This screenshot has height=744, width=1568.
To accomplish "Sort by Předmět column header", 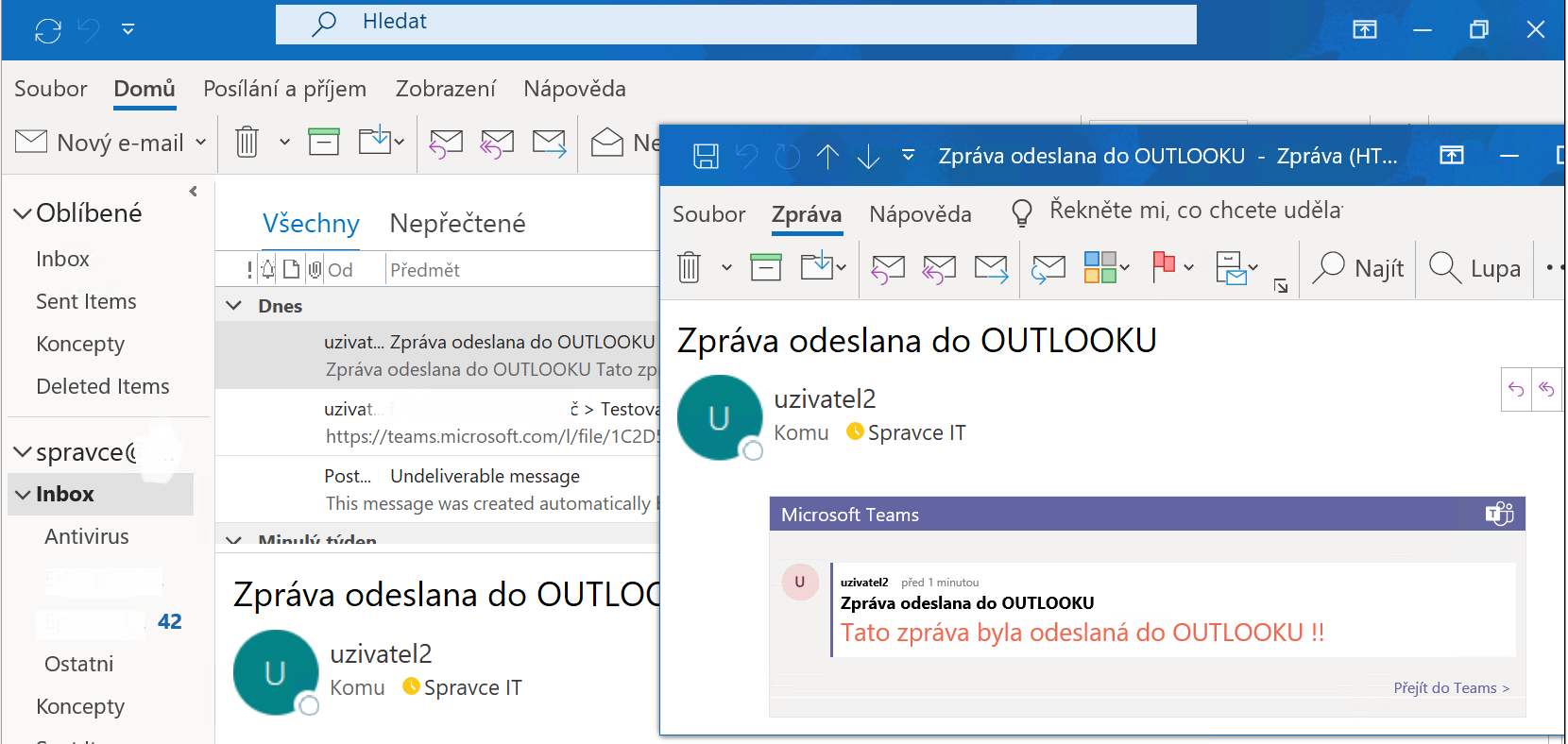I will click(425, 270).
